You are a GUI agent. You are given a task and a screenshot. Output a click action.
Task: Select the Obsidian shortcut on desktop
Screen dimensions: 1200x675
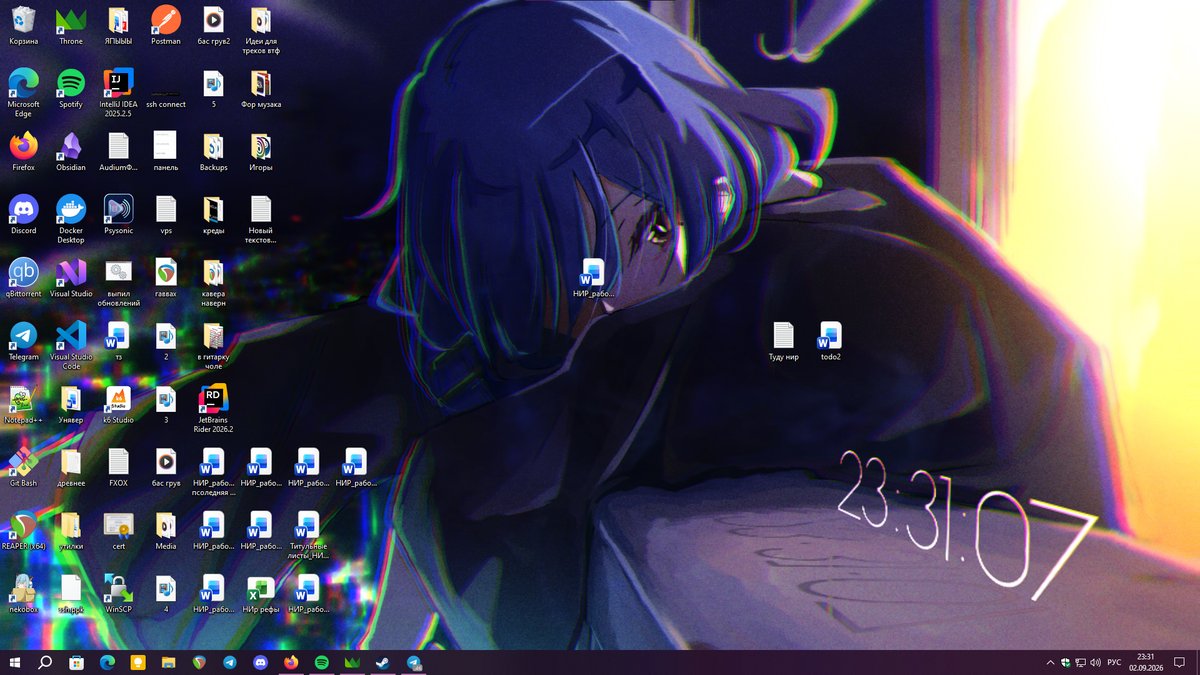click(71, 152)
